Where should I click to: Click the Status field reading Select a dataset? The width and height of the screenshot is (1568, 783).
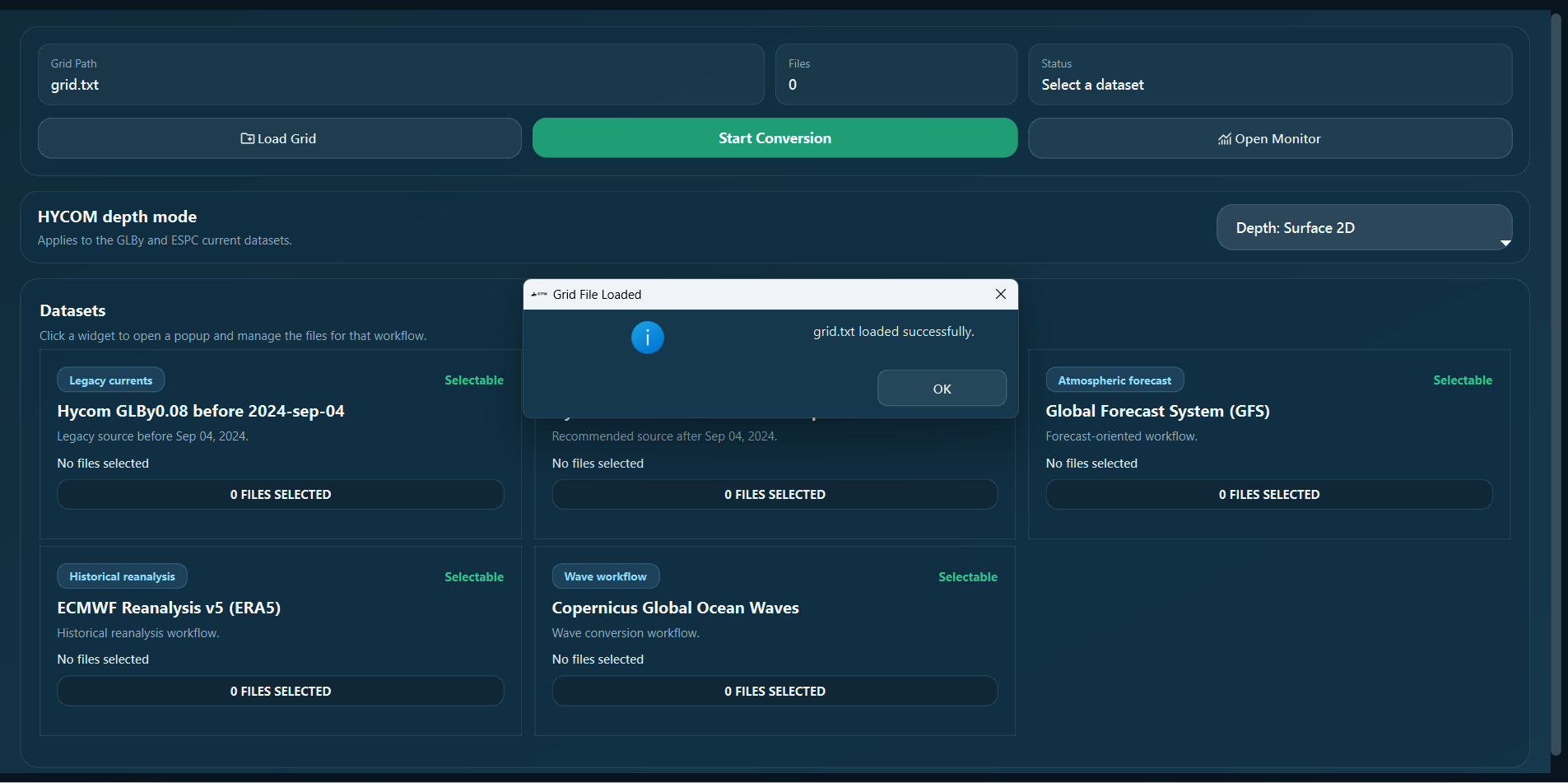point(1270,74)
